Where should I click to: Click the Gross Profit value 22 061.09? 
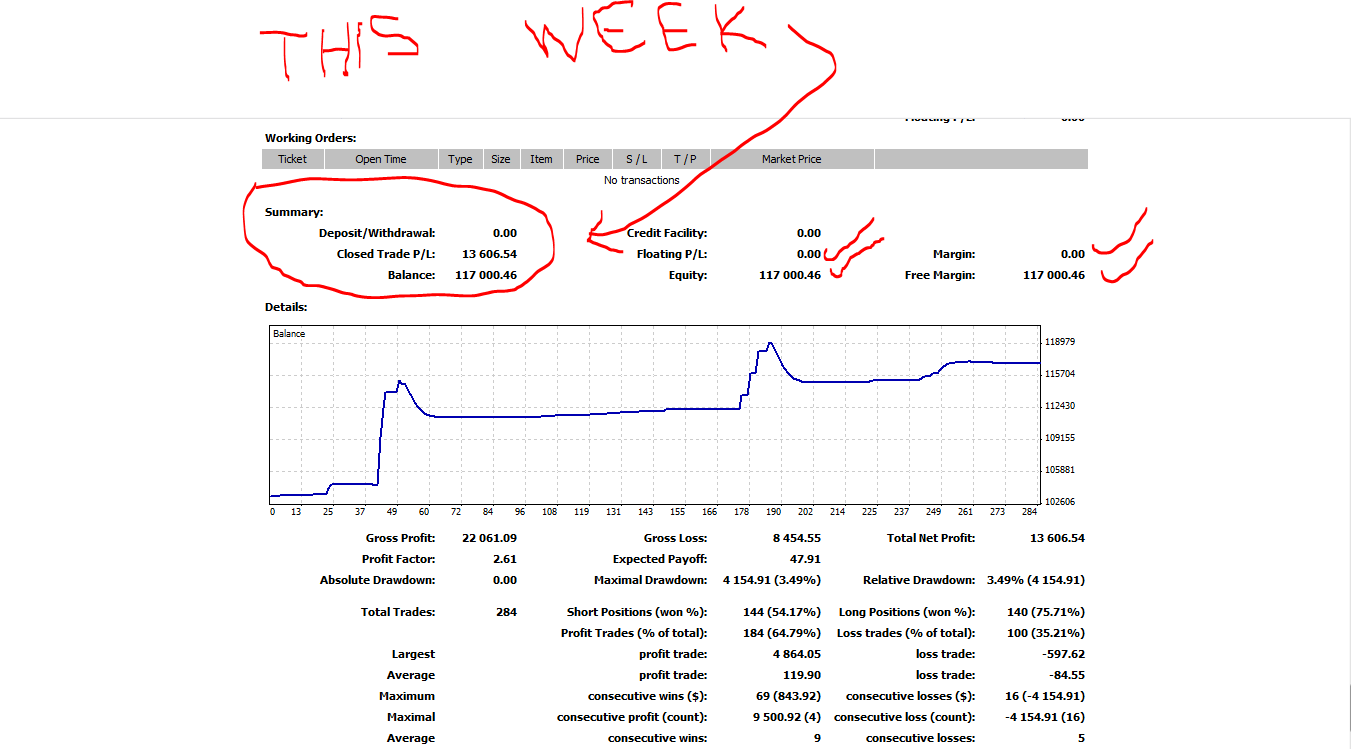pyautogui.click(x=490, y=538)
